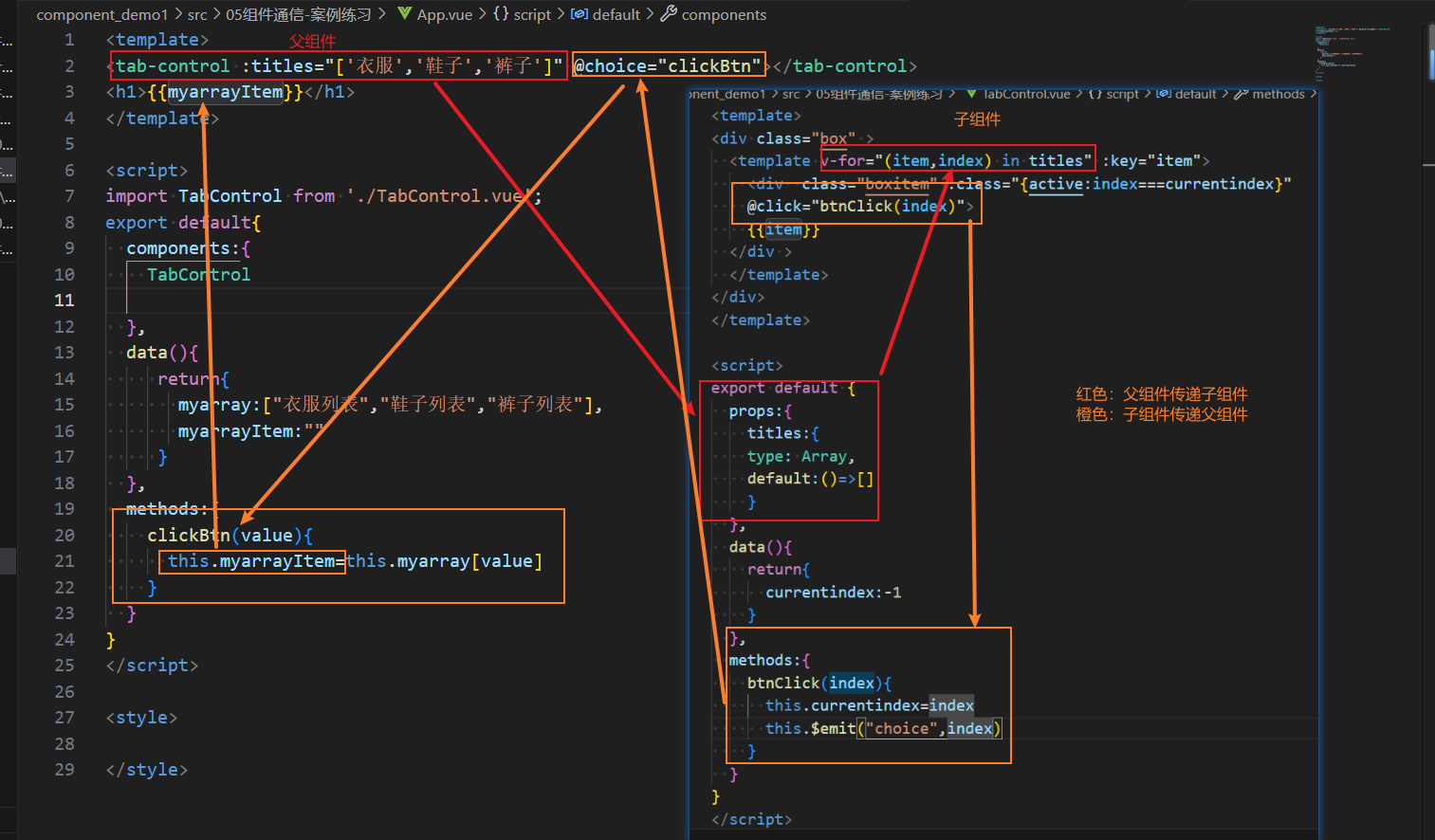Click line number 29 in the gutter
This screenshot has width=1435, height=840.
pos(64,770)
